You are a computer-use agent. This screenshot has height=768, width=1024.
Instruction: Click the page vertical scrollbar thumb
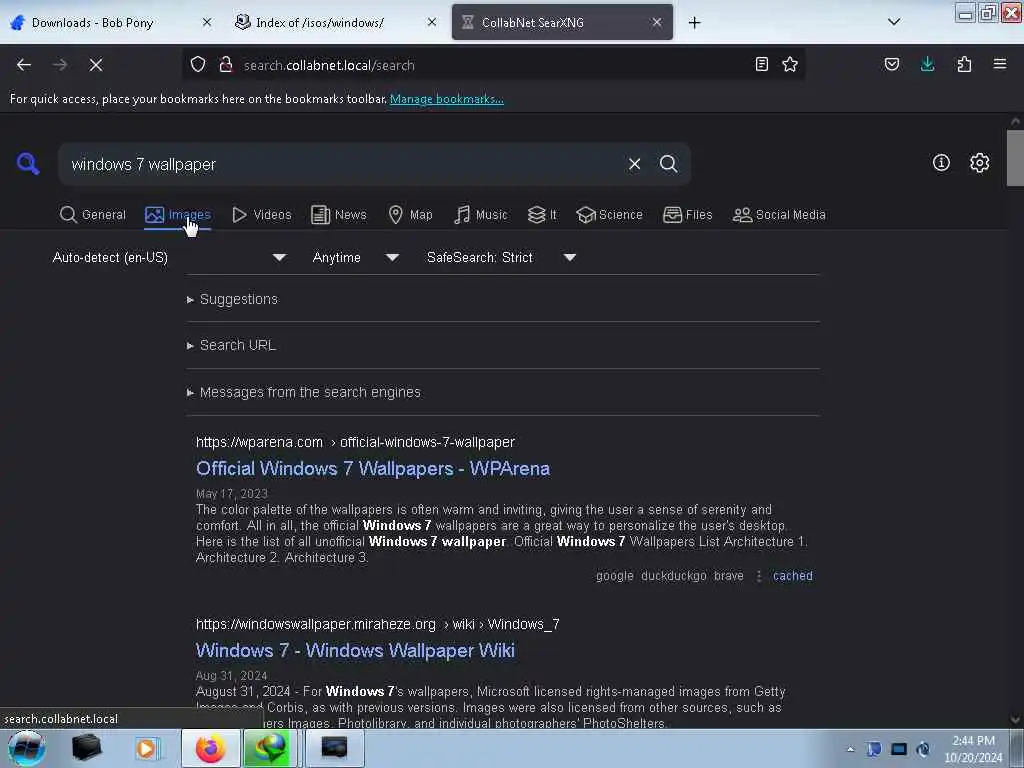click(1015, 158)
